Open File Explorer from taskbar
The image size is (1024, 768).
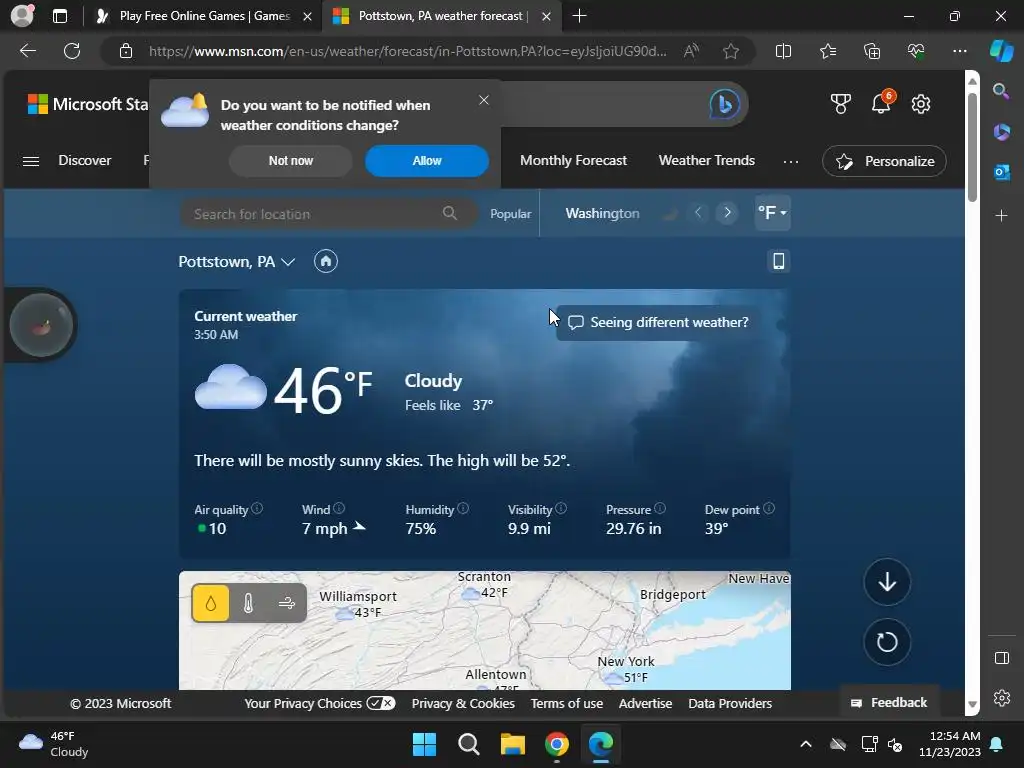[x=513, y=744]
